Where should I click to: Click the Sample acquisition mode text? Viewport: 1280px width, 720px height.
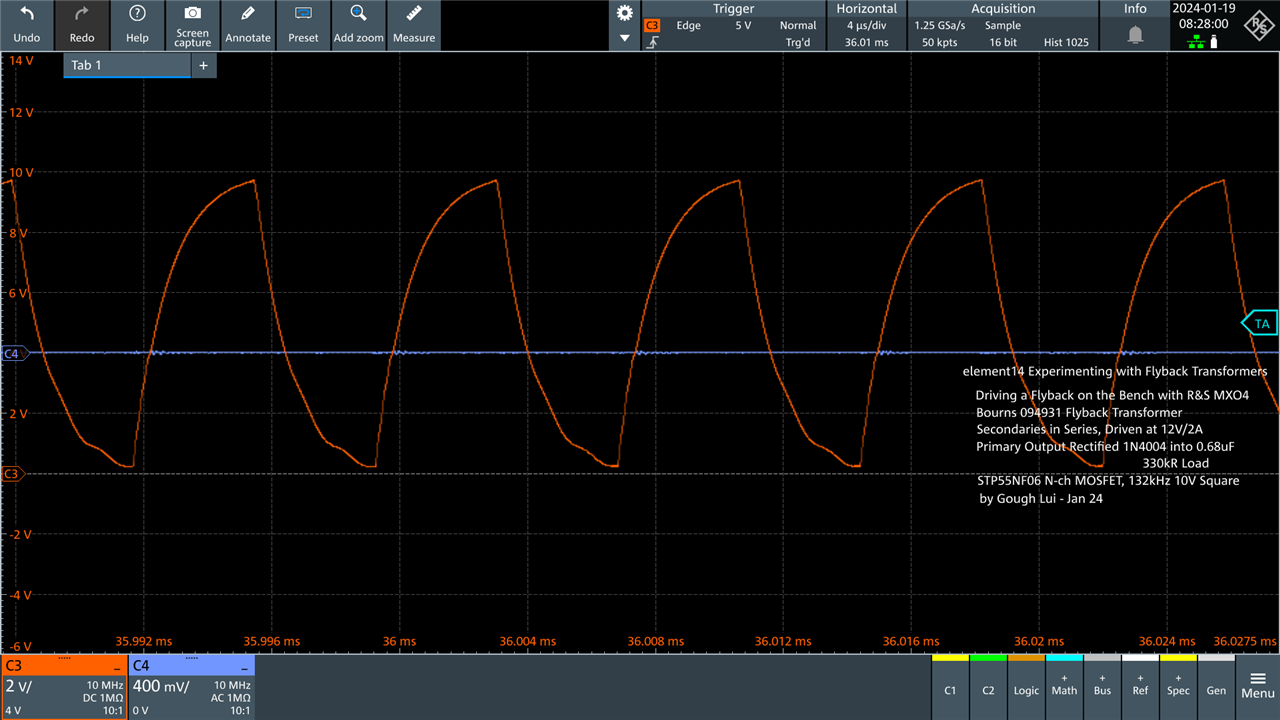1003,26
